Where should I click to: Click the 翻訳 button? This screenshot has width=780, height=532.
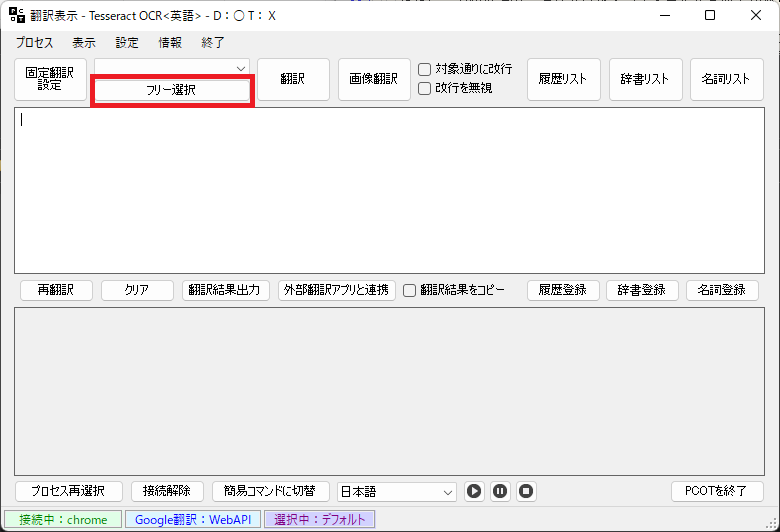point(293,79)
